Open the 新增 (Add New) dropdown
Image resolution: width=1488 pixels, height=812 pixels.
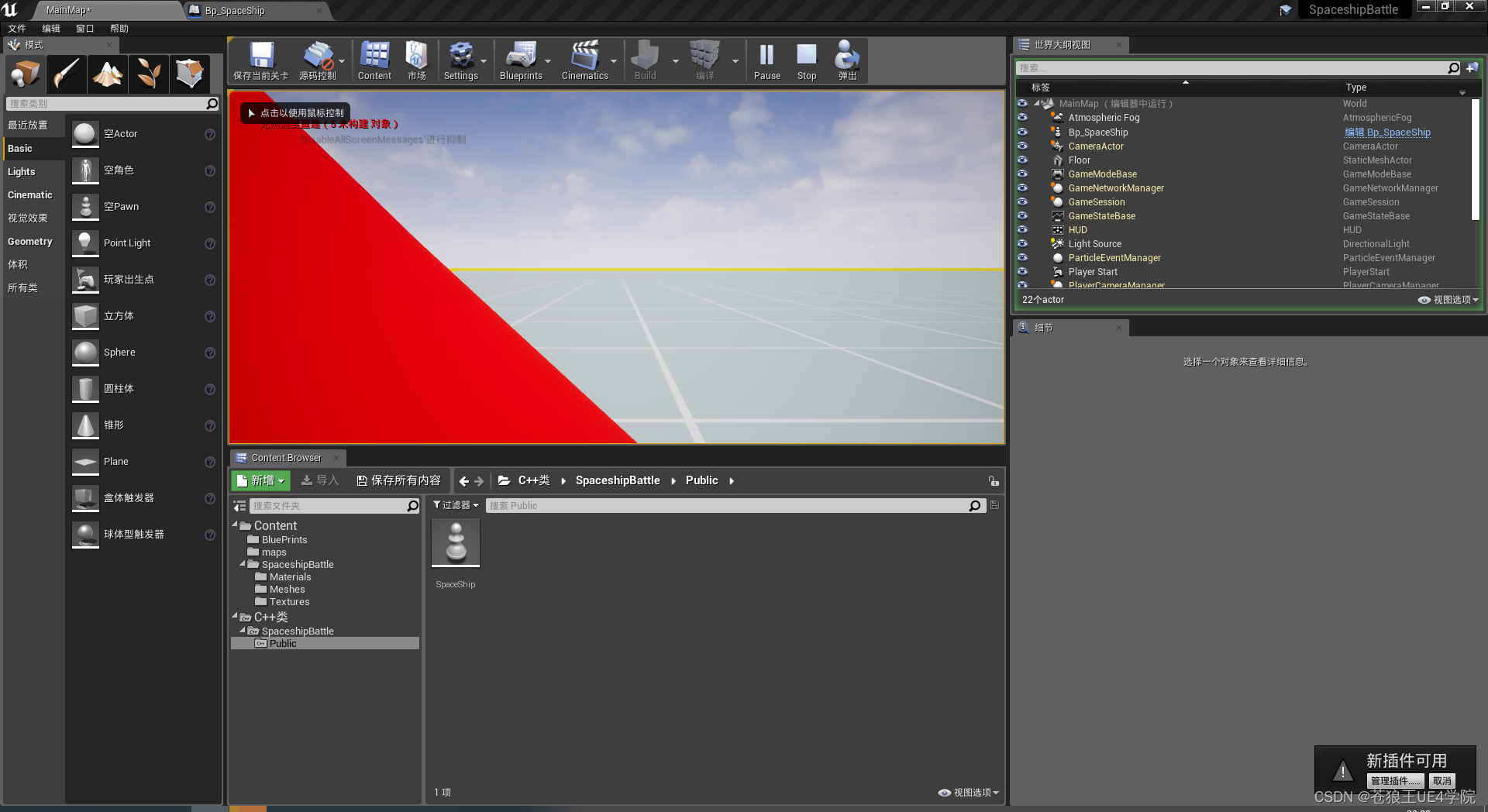click(x=260, y=480)
